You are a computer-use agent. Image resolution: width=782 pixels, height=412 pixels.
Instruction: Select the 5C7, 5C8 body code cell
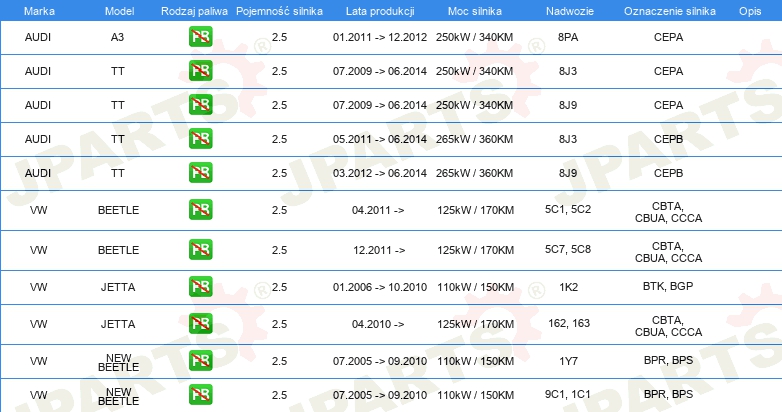[568, 249]
